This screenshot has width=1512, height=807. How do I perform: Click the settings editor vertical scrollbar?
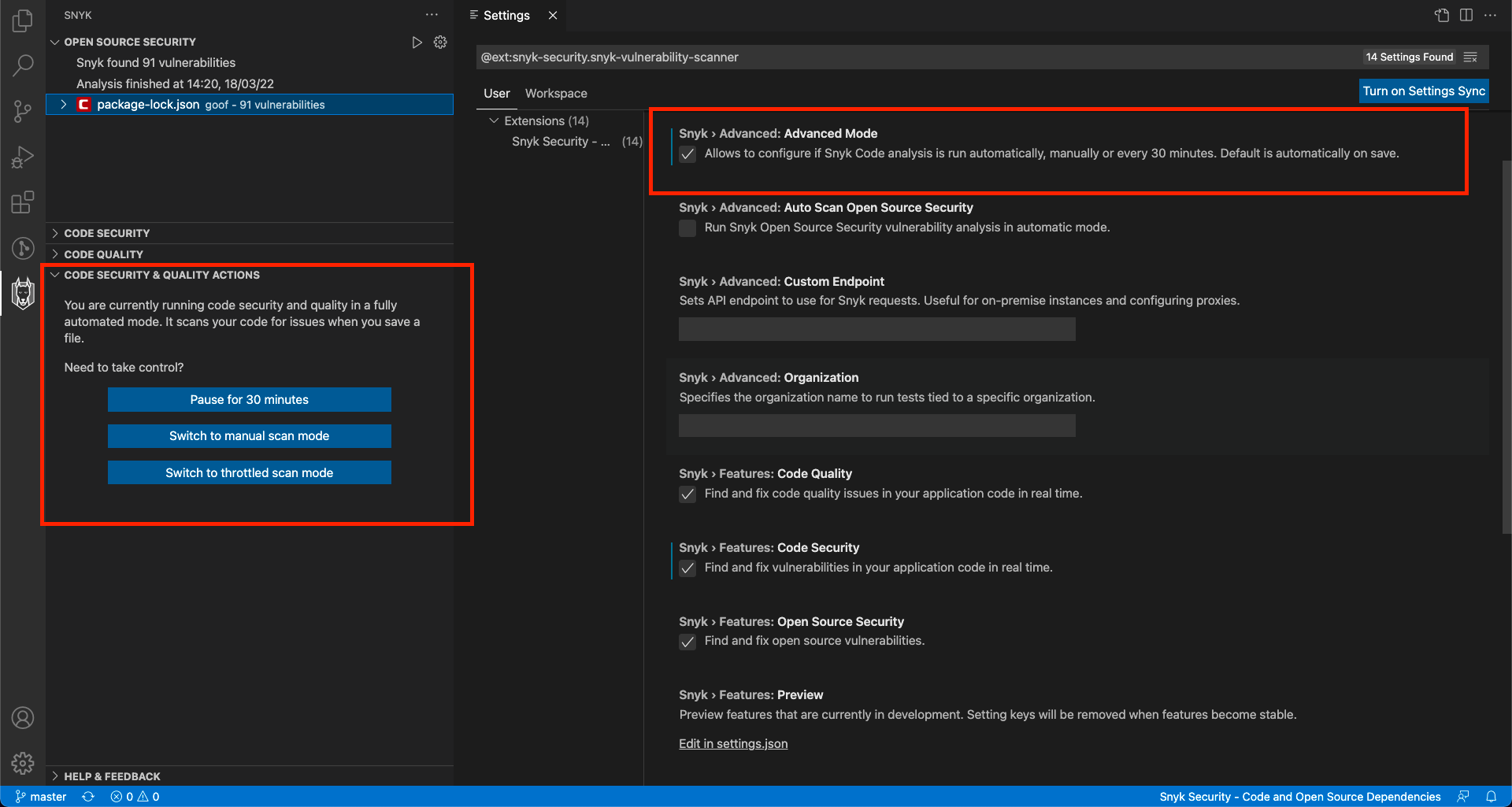1506,346
